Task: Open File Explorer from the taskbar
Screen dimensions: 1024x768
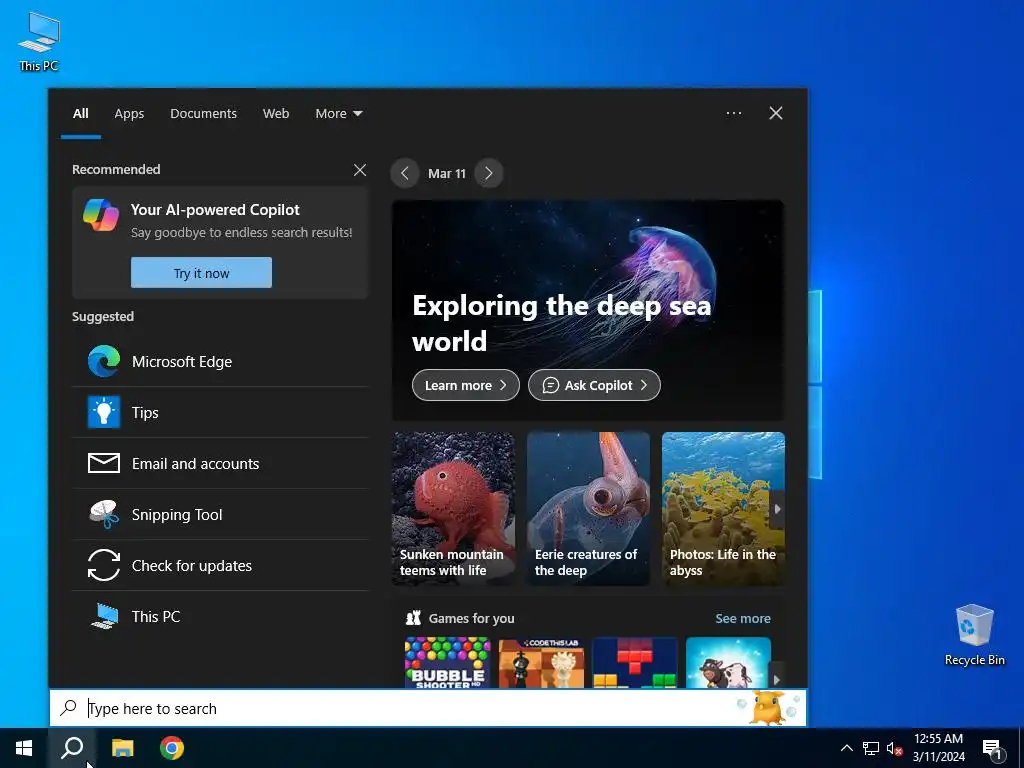Action: pyautogui.click(x=122, y=748)
